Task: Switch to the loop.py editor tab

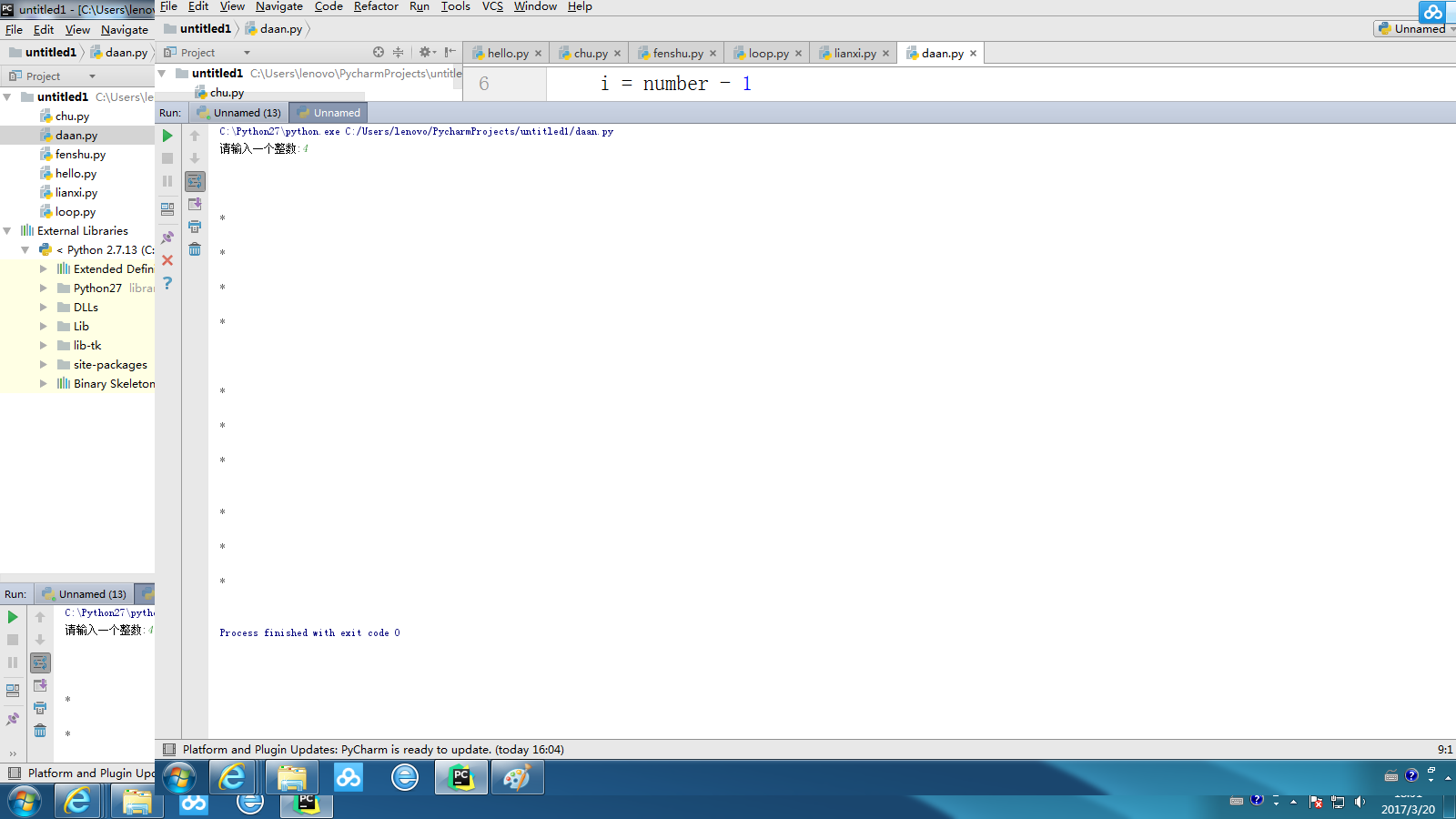Action: [768, 54]
